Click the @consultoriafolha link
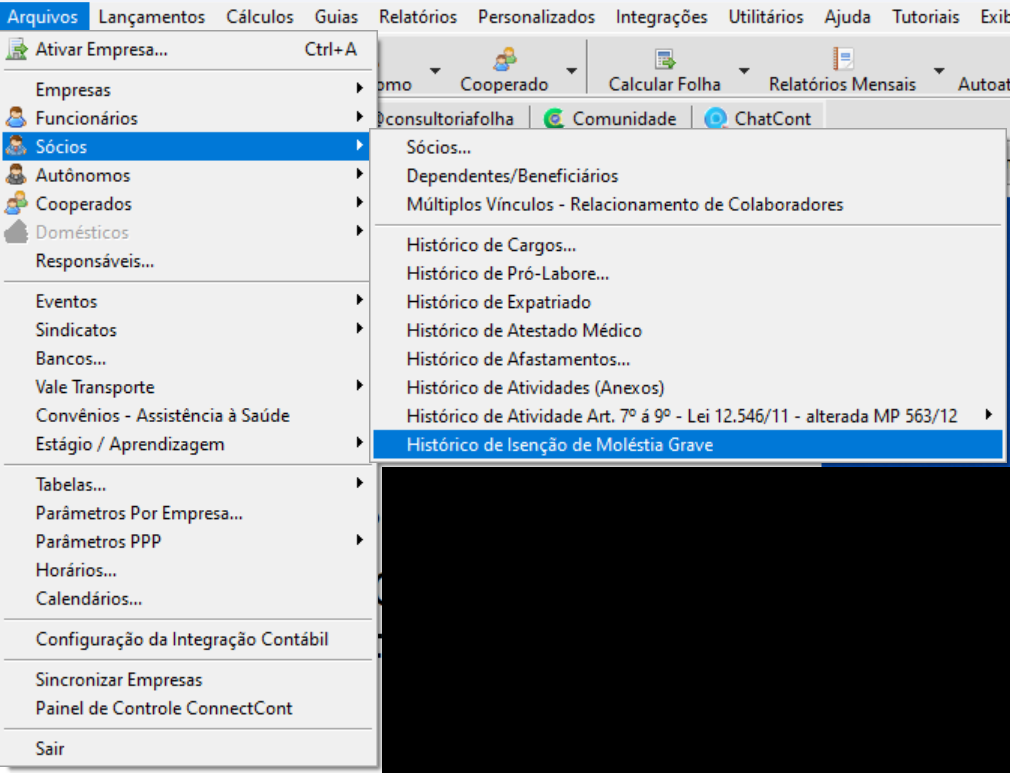1010x773 pixels. coord(444,119)
